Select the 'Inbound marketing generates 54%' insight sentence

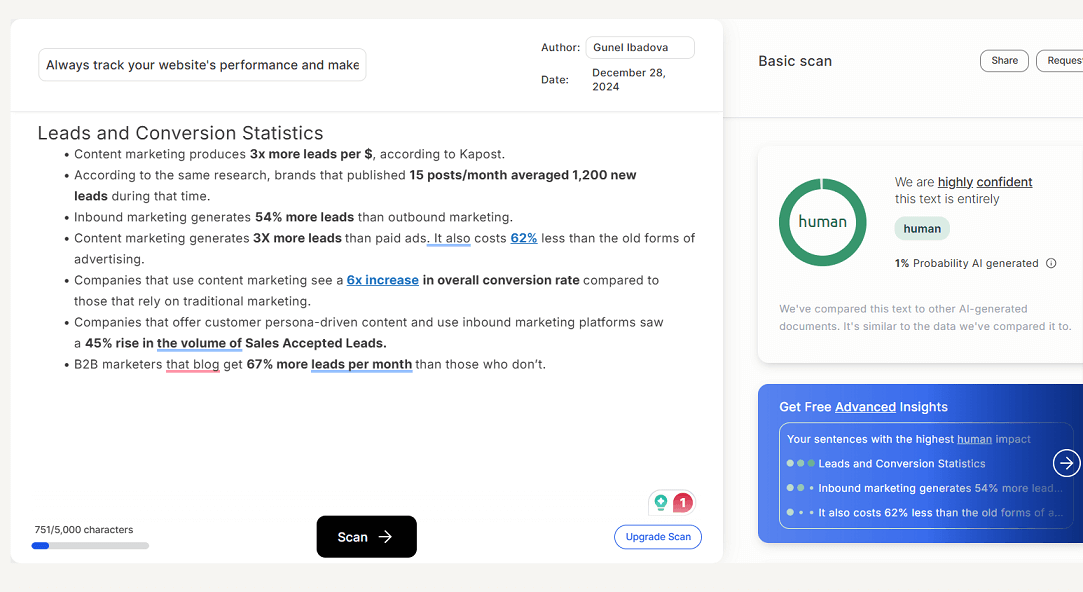coord(940,488)
